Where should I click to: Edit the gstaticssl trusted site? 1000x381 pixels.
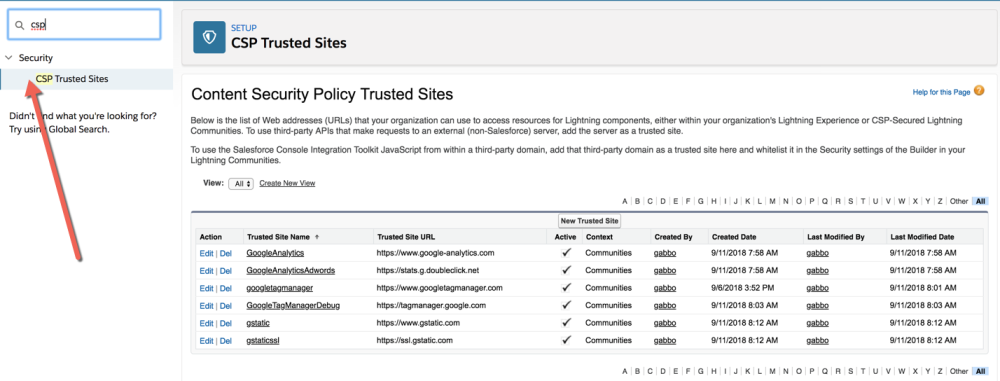coord(206,341)
